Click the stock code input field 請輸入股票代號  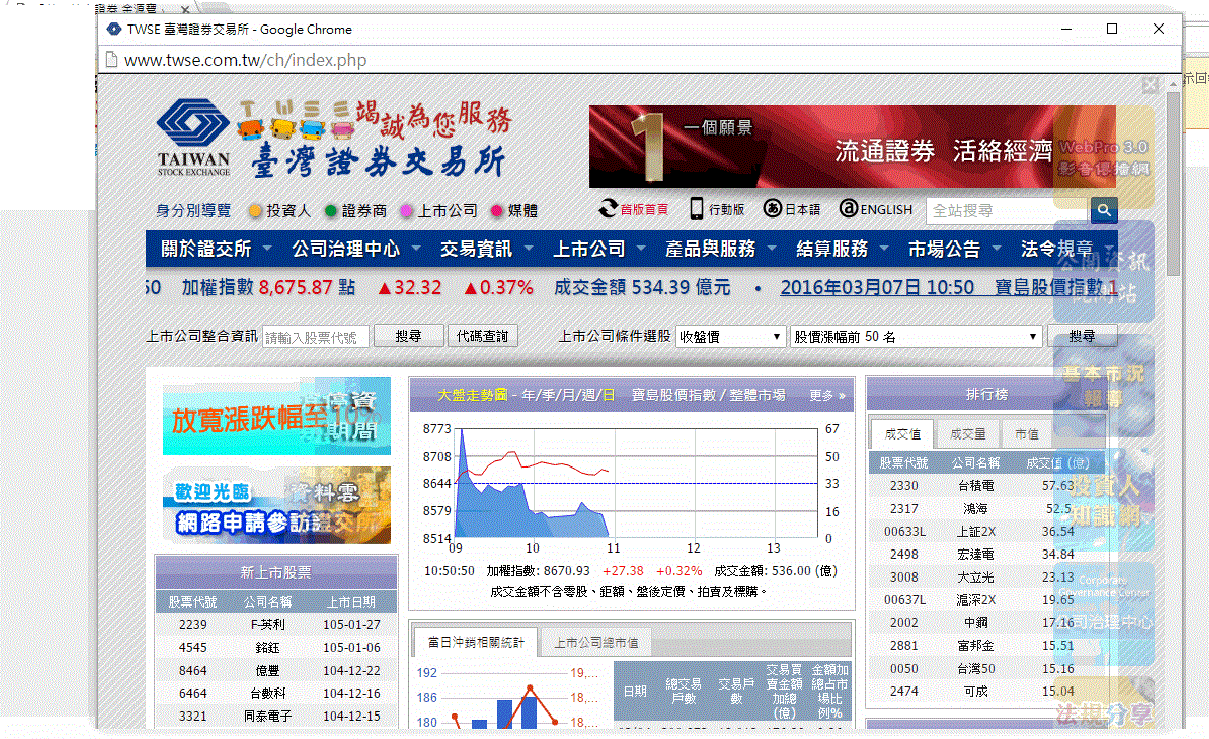(x=317, y=336)
